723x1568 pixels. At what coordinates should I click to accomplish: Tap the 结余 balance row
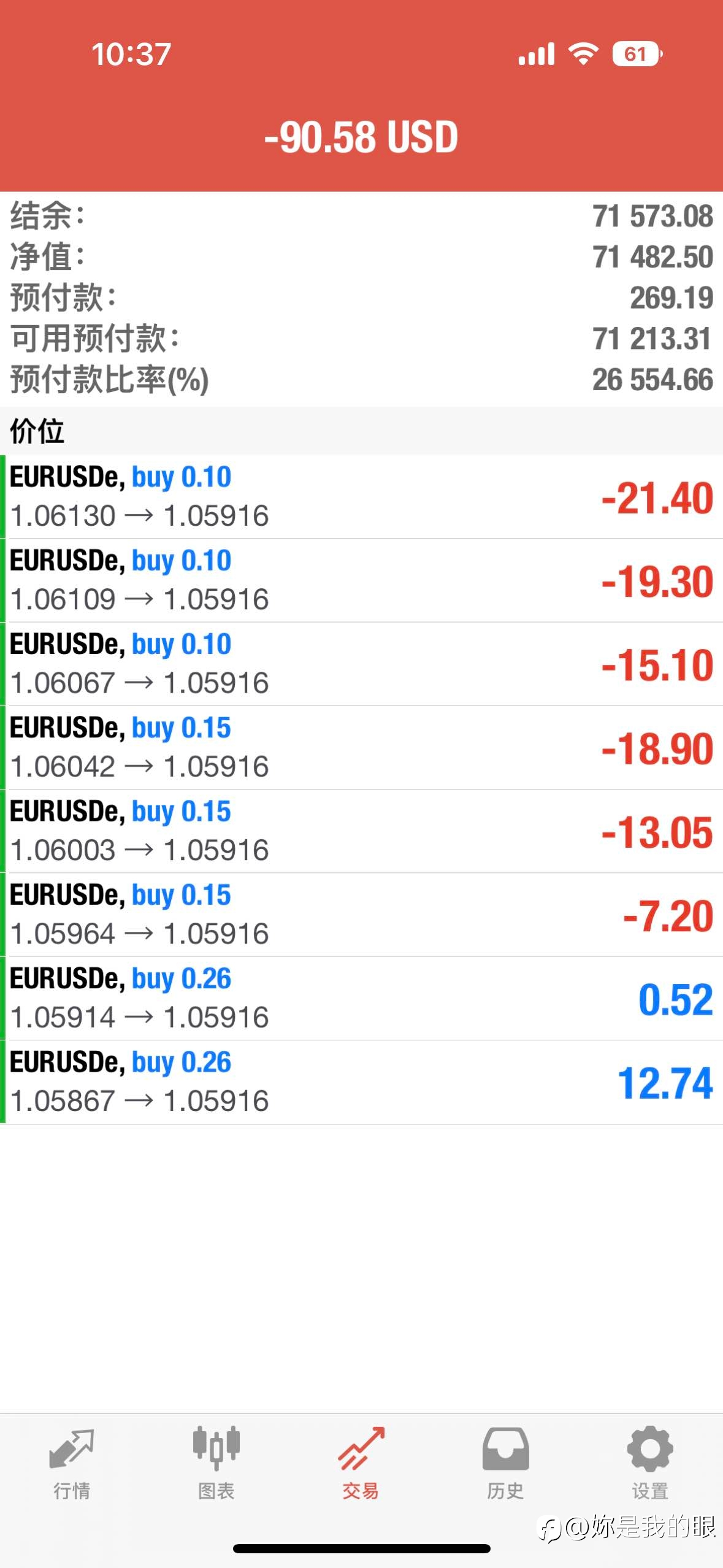361,216
